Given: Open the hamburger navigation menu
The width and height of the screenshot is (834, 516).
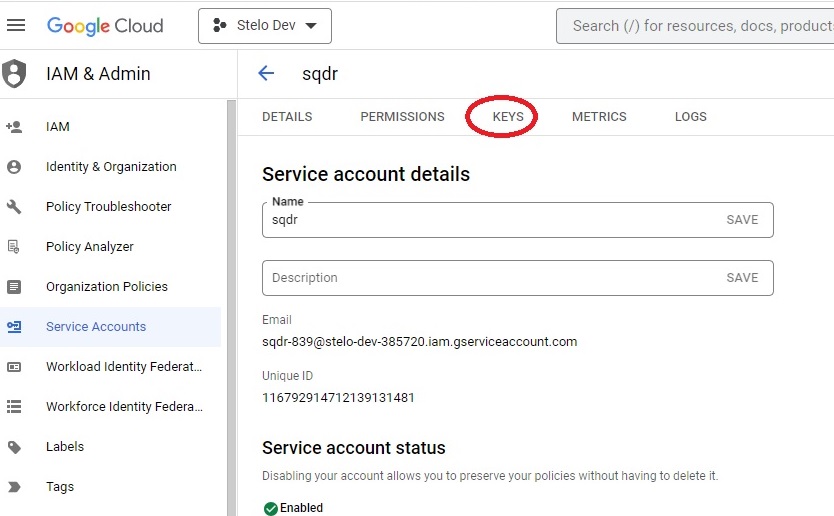Looking at the screenshot, I should (16, 26).
